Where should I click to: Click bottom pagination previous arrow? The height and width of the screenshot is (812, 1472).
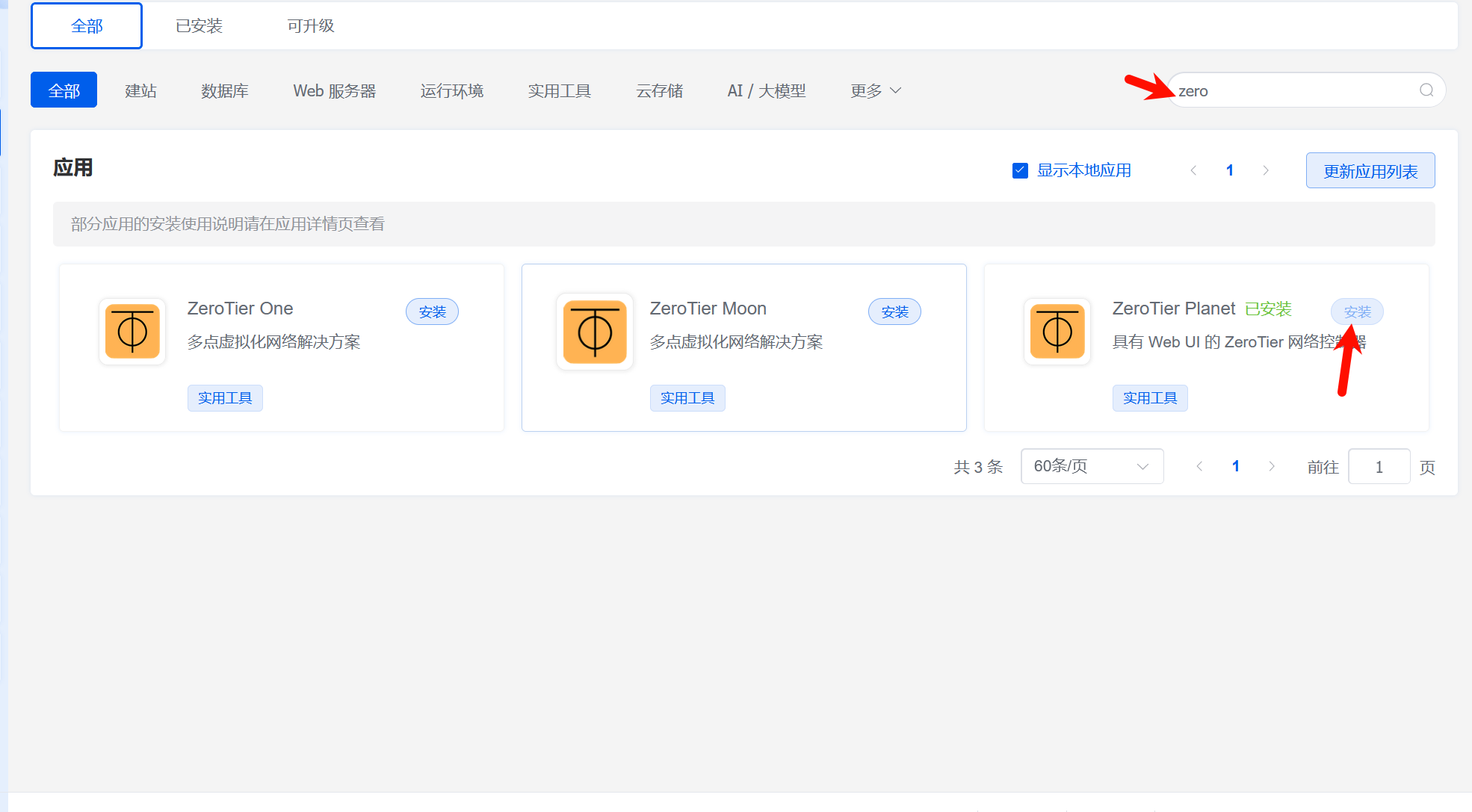1199,466
